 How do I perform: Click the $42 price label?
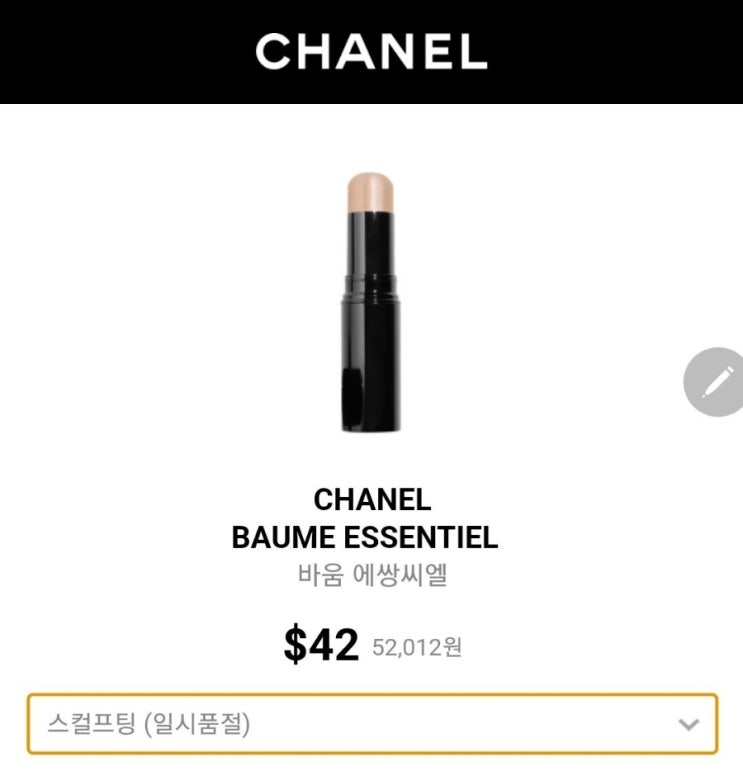(321, 644)
